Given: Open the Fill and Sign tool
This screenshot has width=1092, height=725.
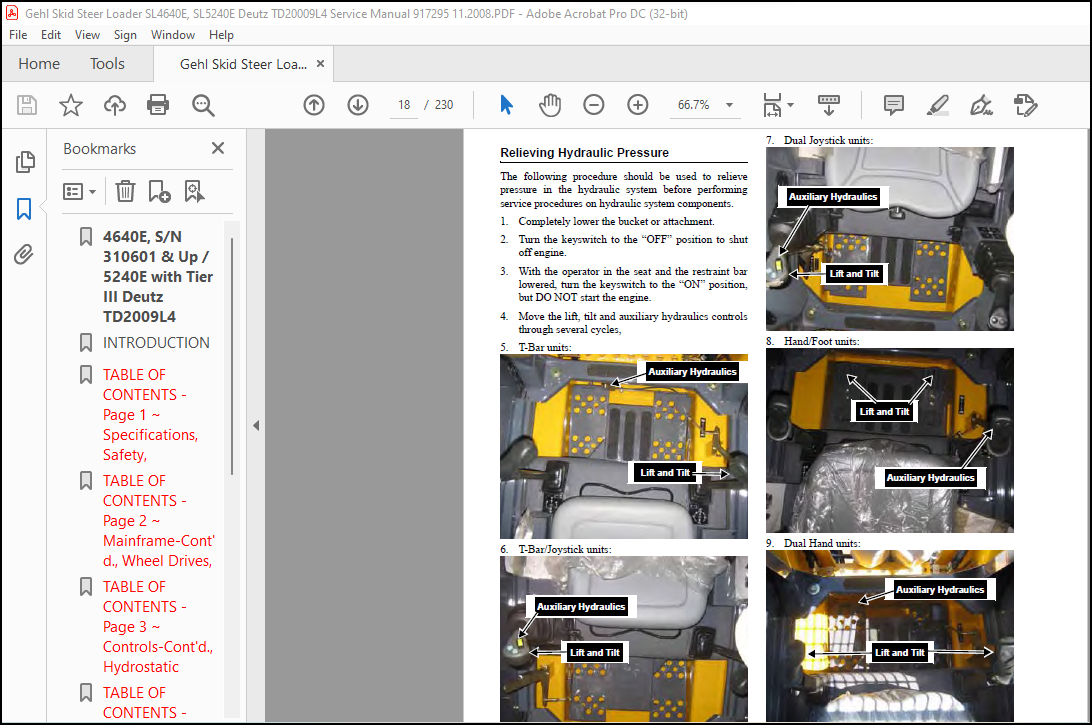Looking at the screenshot, I should 981,105.
